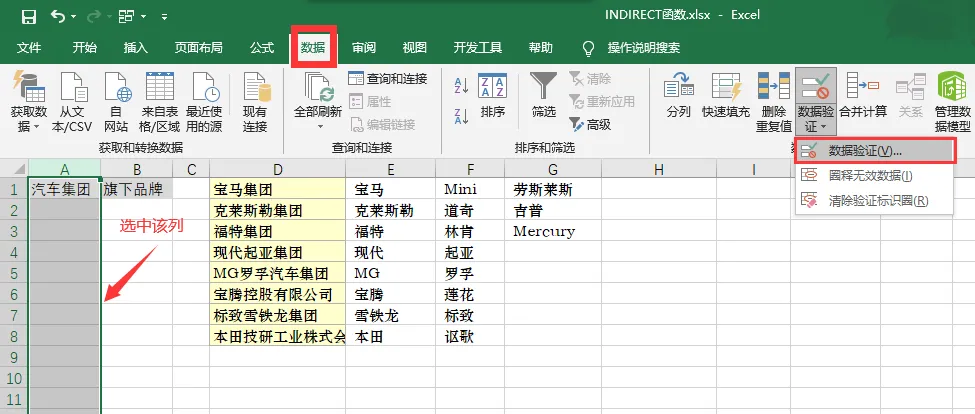The width and height of the screenshot is (975, 414).
Task: Click cell B1 旗下品牌
Action: point(137,190)
